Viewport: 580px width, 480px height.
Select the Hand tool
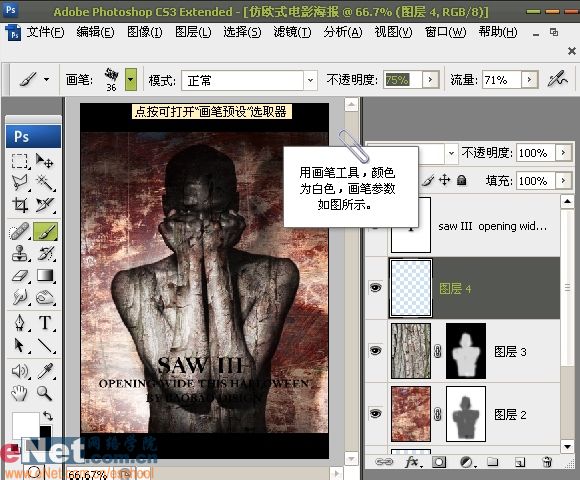(x=19, y=393)
